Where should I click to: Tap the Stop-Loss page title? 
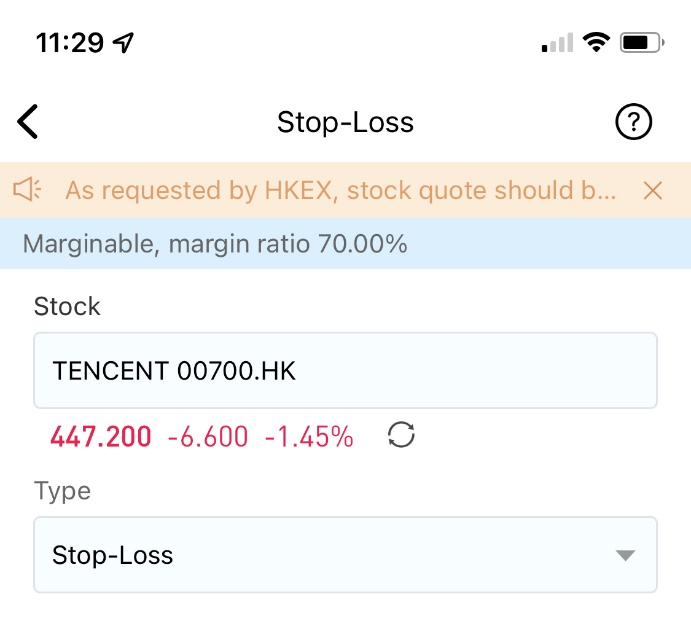[346, 122]
